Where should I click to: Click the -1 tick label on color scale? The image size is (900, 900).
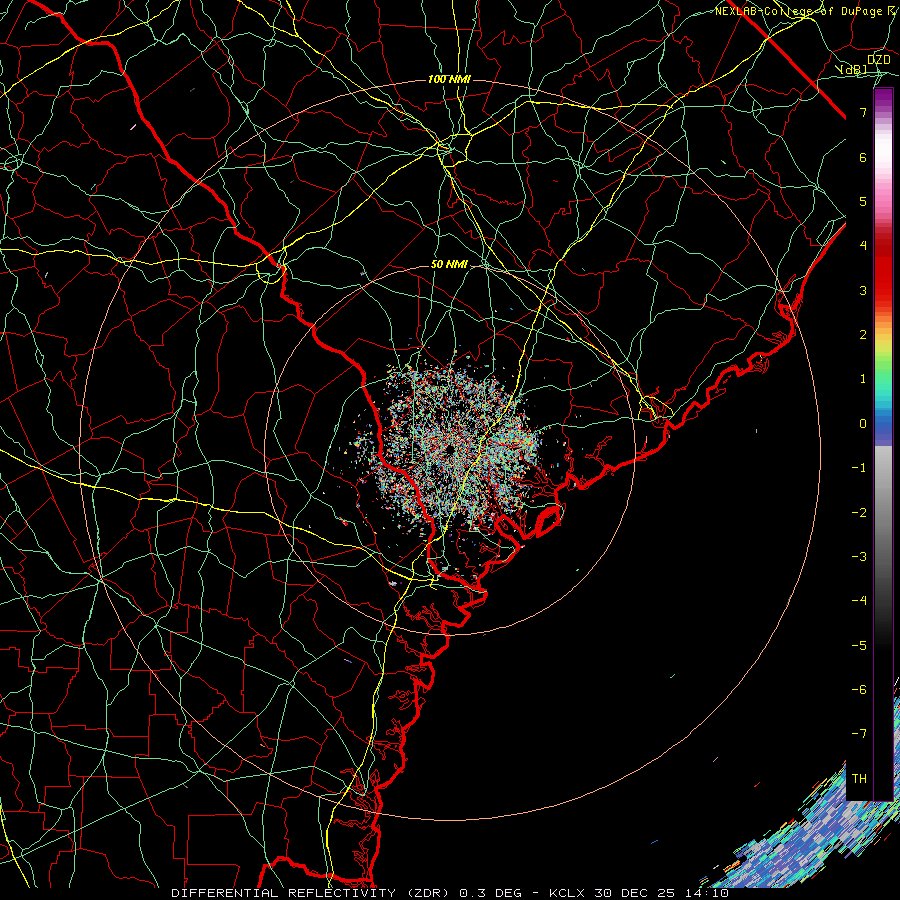coord(859,468)
